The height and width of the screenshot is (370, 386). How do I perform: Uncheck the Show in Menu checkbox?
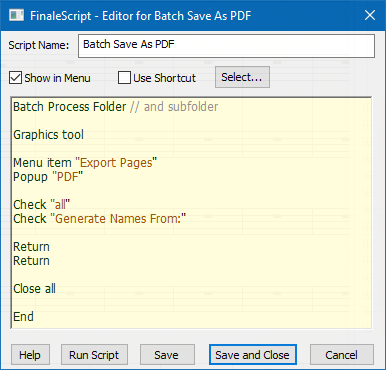[x=15, y=78]
